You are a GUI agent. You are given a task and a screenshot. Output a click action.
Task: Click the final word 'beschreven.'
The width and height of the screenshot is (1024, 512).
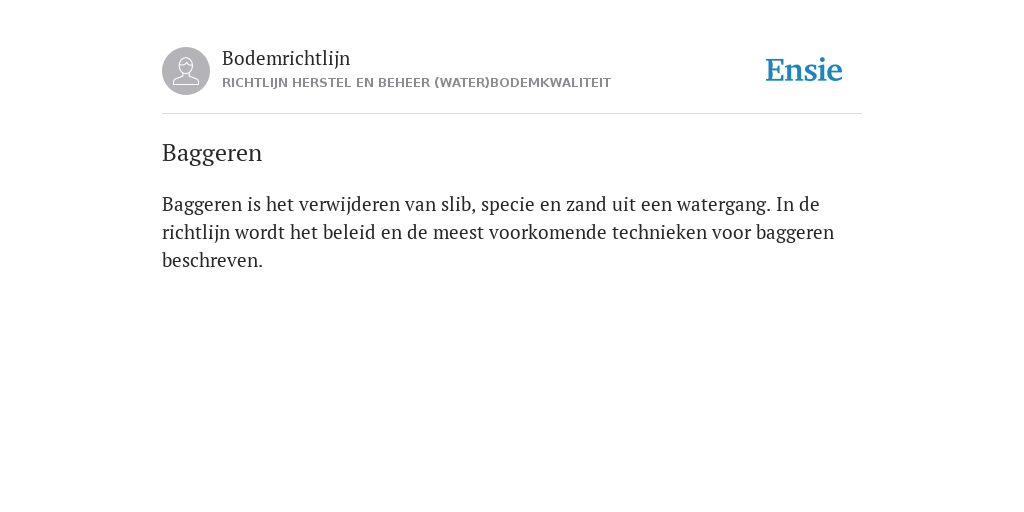pyautogui.click(x=212, y=261)
